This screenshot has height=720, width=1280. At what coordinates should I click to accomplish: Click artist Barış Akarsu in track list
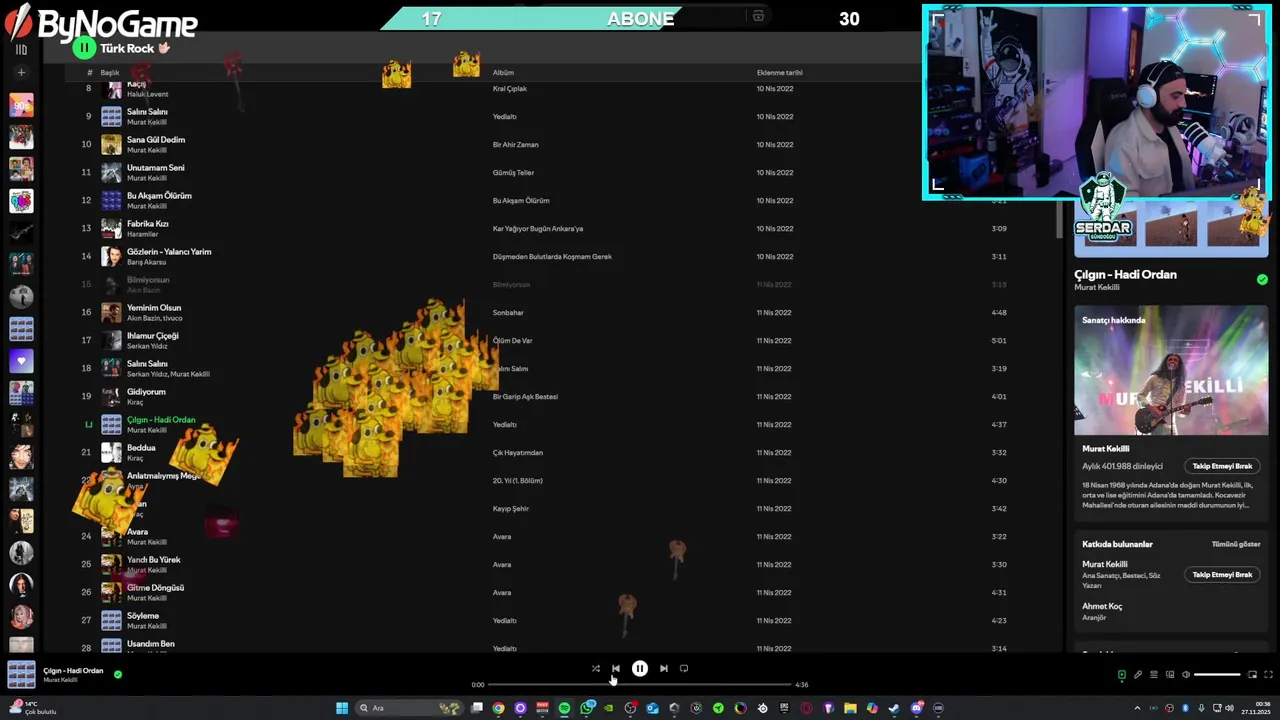pos(146,262)
